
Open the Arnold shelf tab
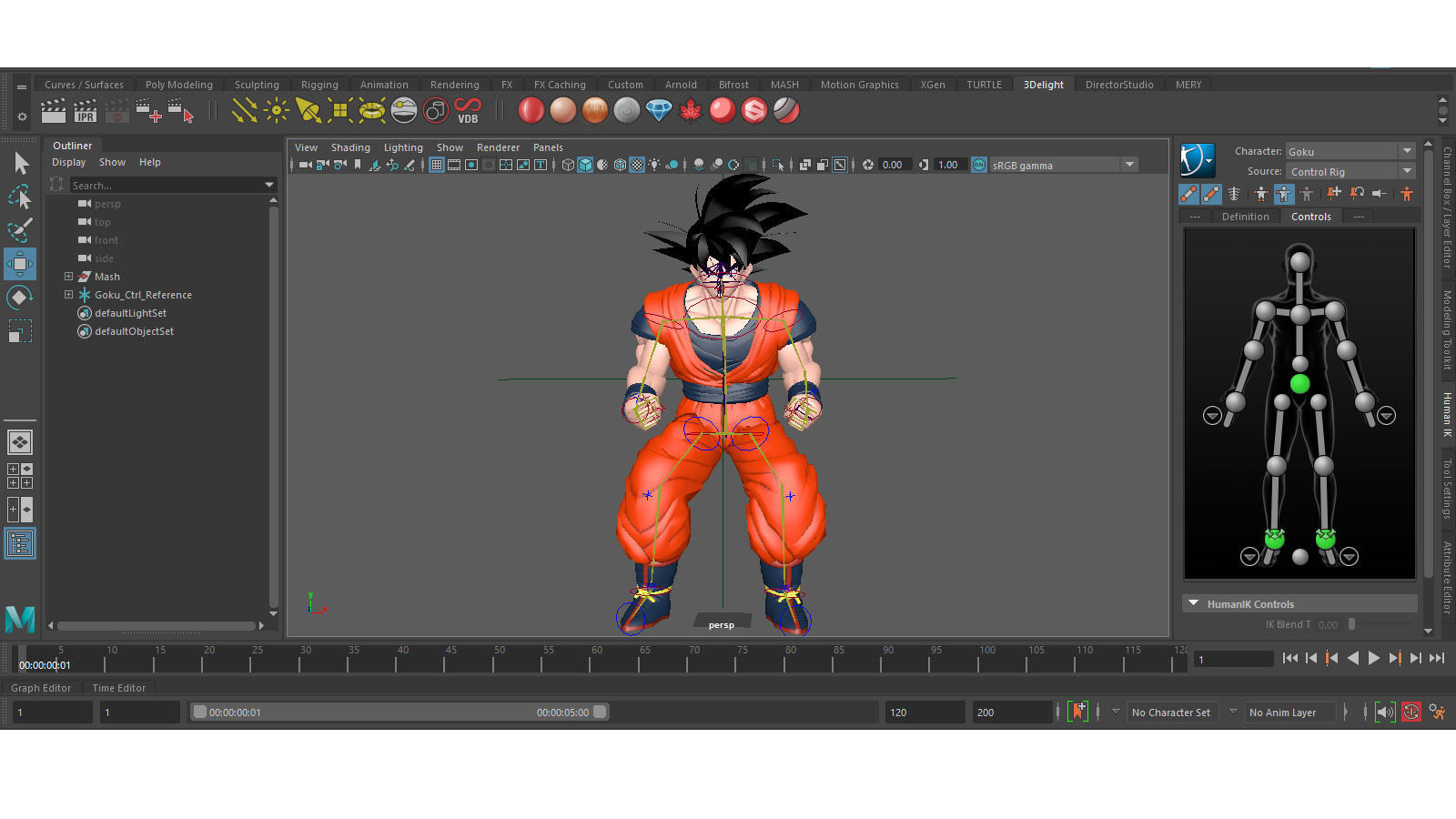tap(681, 85)
